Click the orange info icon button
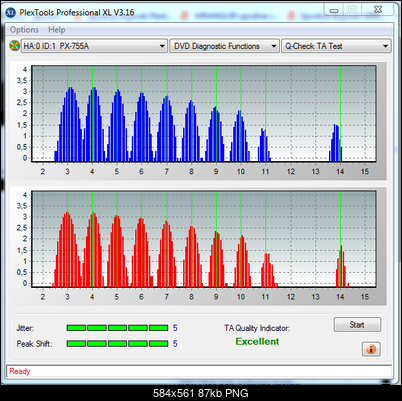402x401 pixels. (x=371, y=349)
